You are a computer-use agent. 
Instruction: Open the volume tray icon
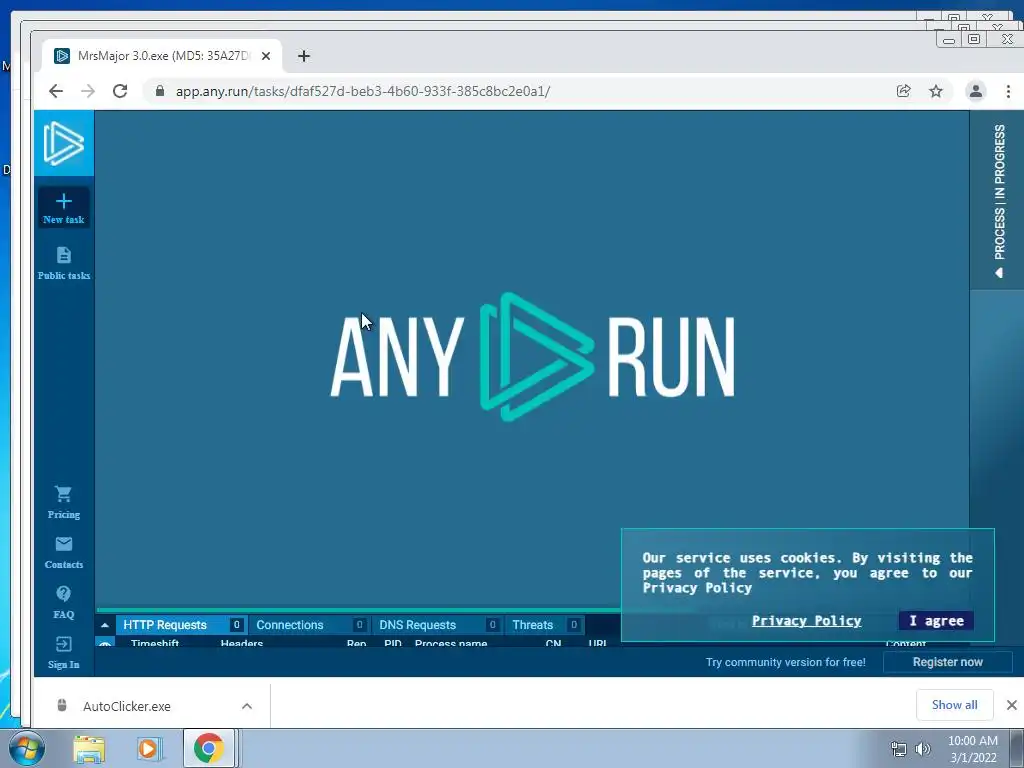click(923, 749)
